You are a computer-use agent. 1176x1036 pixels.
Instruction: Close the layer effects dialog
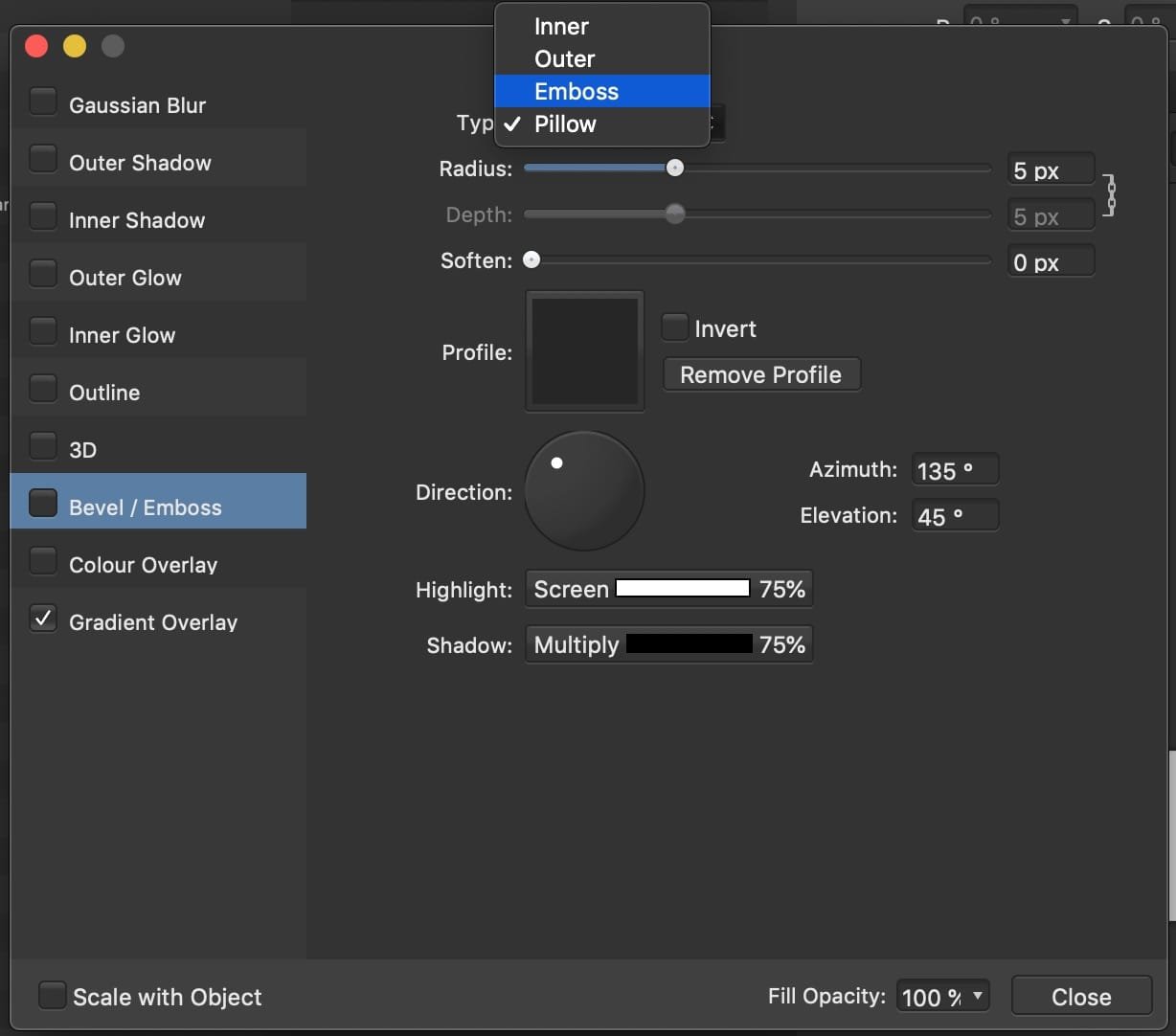click(1081, 996)
